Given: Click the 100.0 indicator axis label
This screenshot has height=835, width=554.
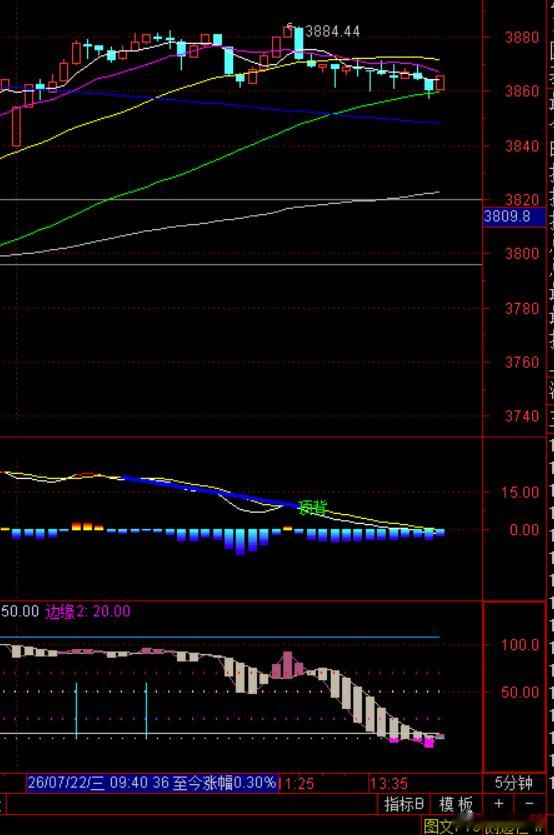Looking at the screenshot, I should click(520, 645).
